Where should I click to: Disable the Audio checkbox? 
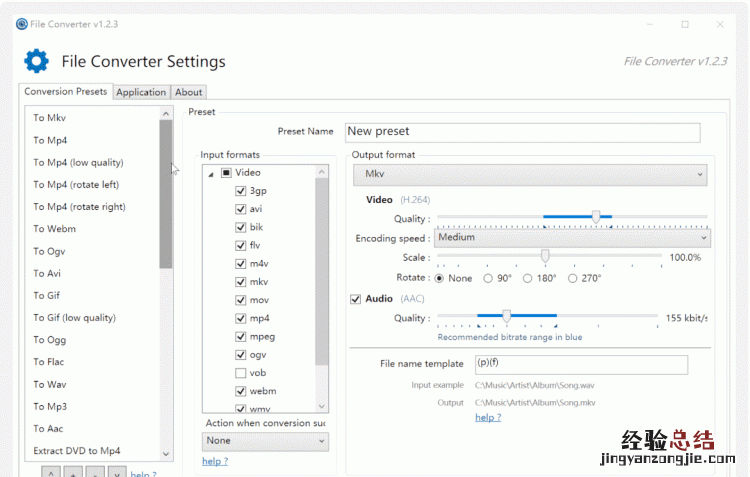click(x=356, y=298)
